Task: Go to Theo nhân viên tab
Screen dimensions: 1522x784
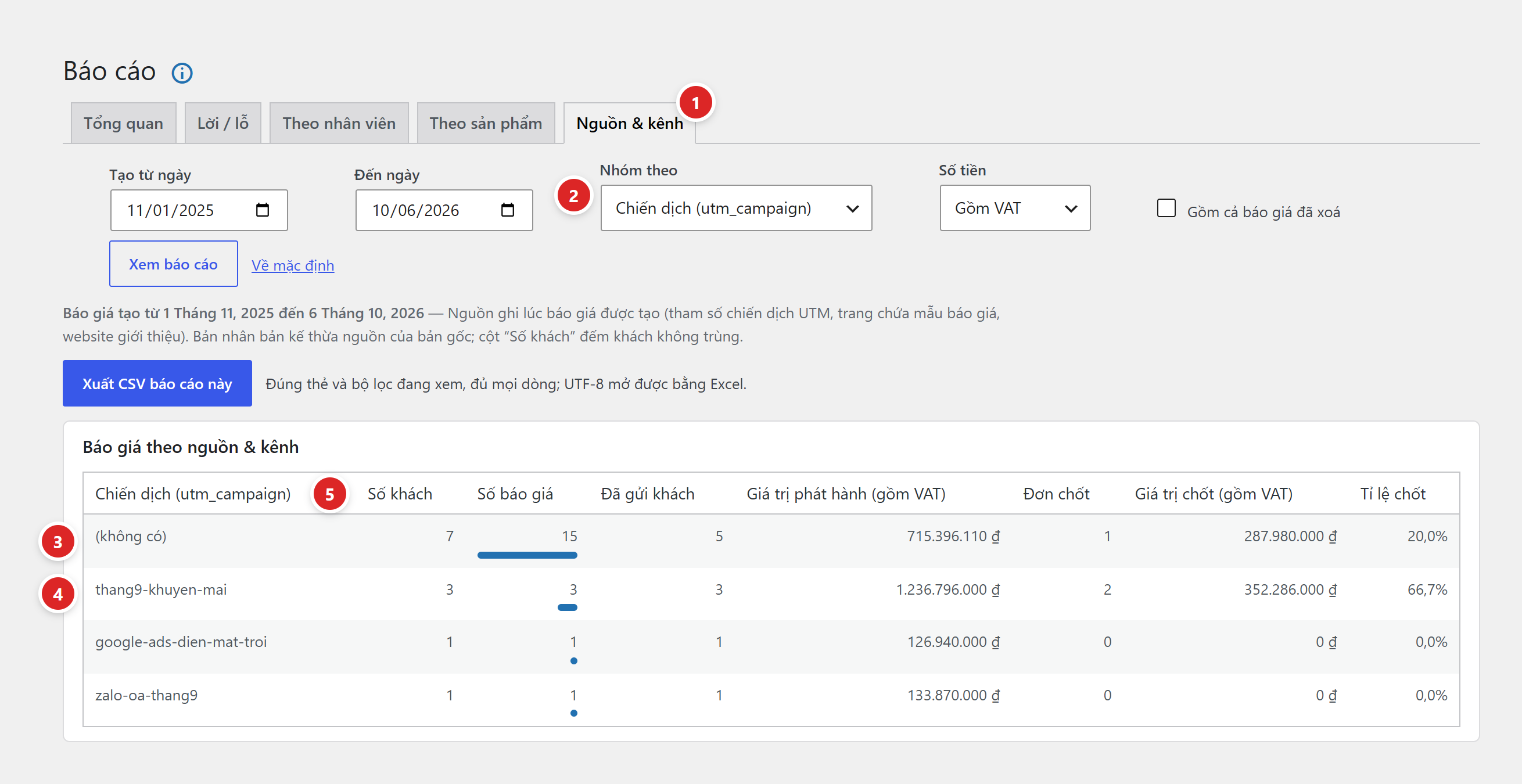Action: click(339, 123)
